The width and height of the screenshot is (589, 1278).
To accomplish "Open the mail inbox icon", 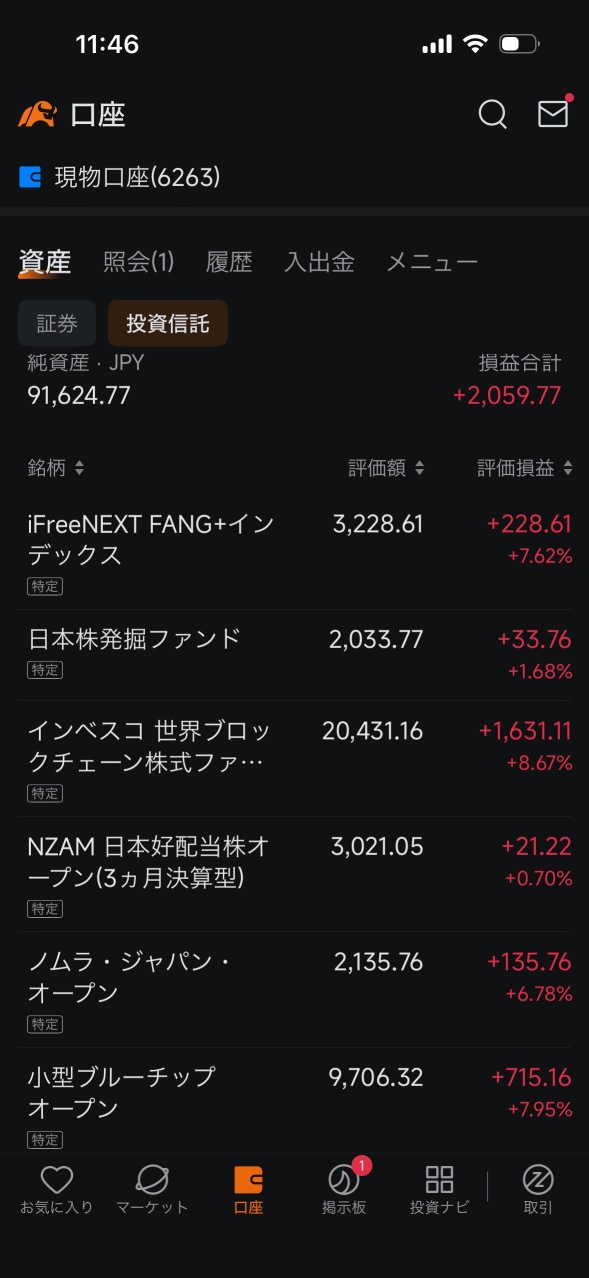I will 553,113.
